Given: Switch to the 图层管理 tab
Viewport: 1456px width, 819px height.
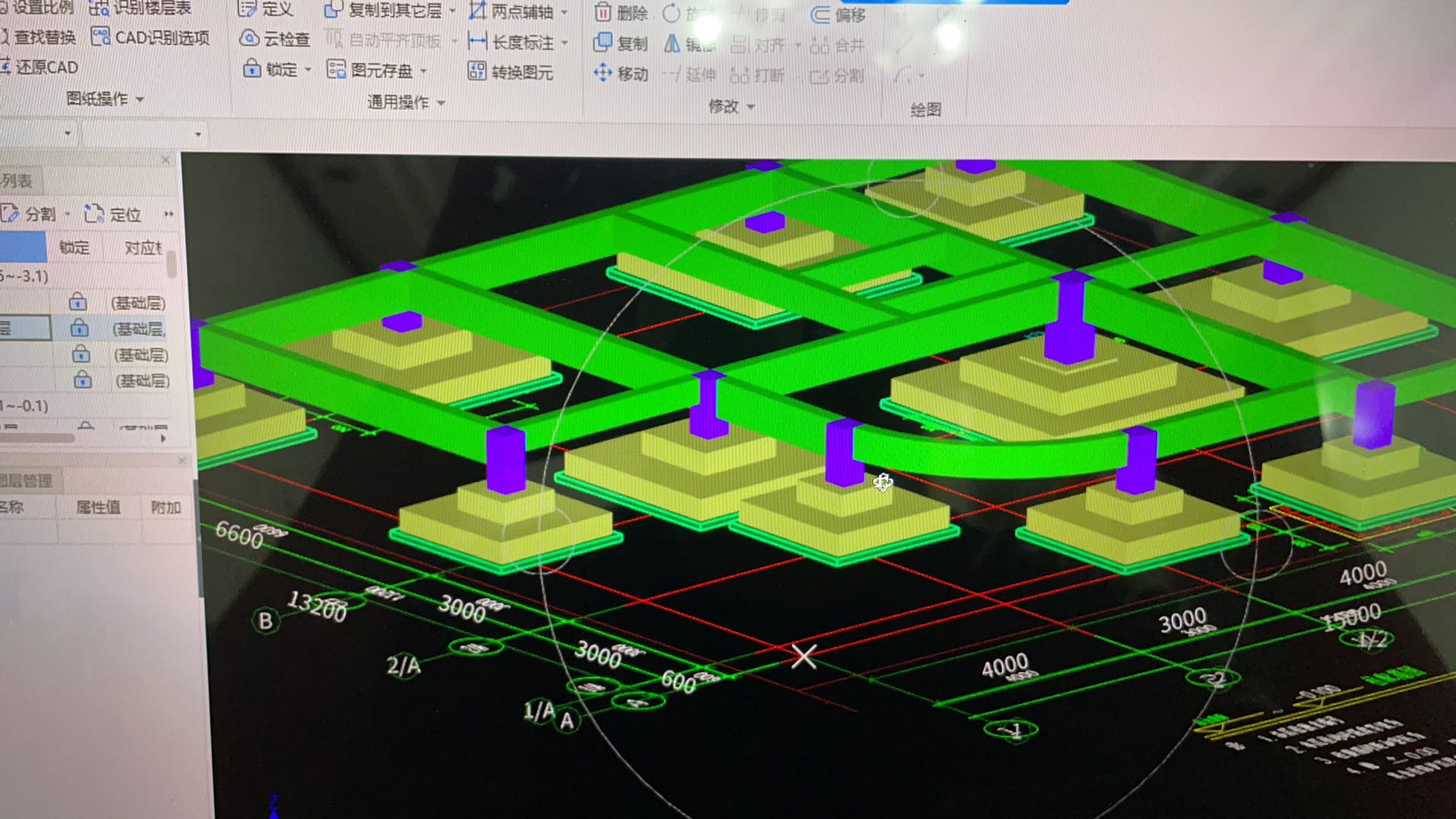Looking at the screenshot, I should pyautogui.click(x=27, y=480).
